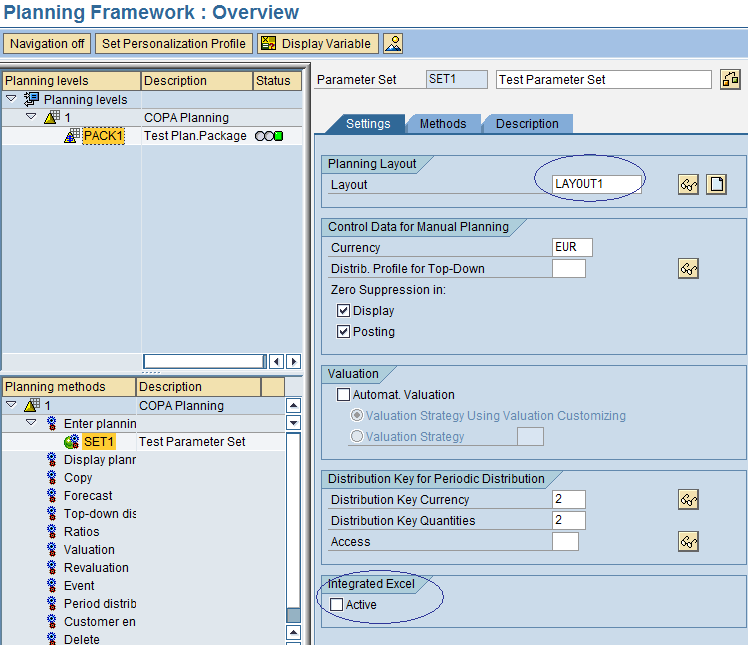748x645 pixels.
Task: Click glasses icon beside Access field
Action: 688,541
